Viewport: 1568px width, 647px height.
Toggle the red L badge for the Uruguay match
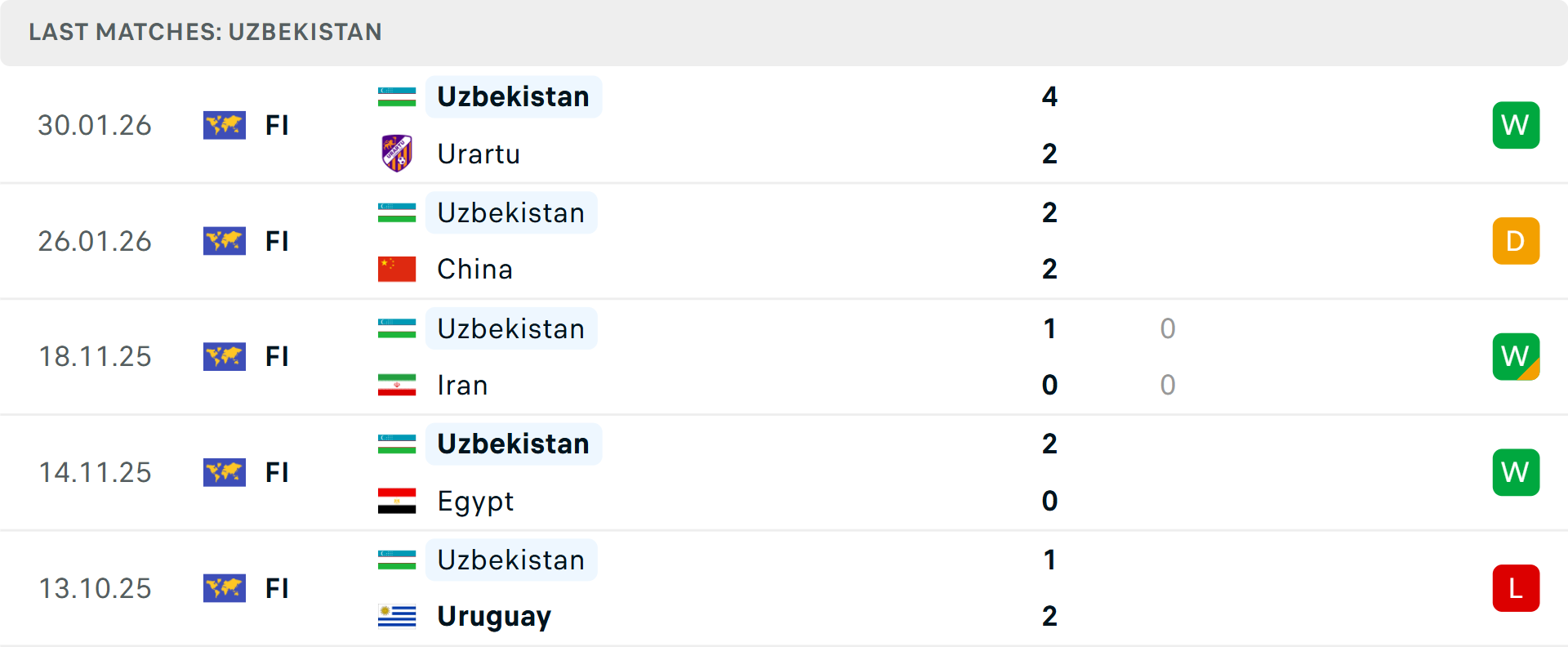1516,588
